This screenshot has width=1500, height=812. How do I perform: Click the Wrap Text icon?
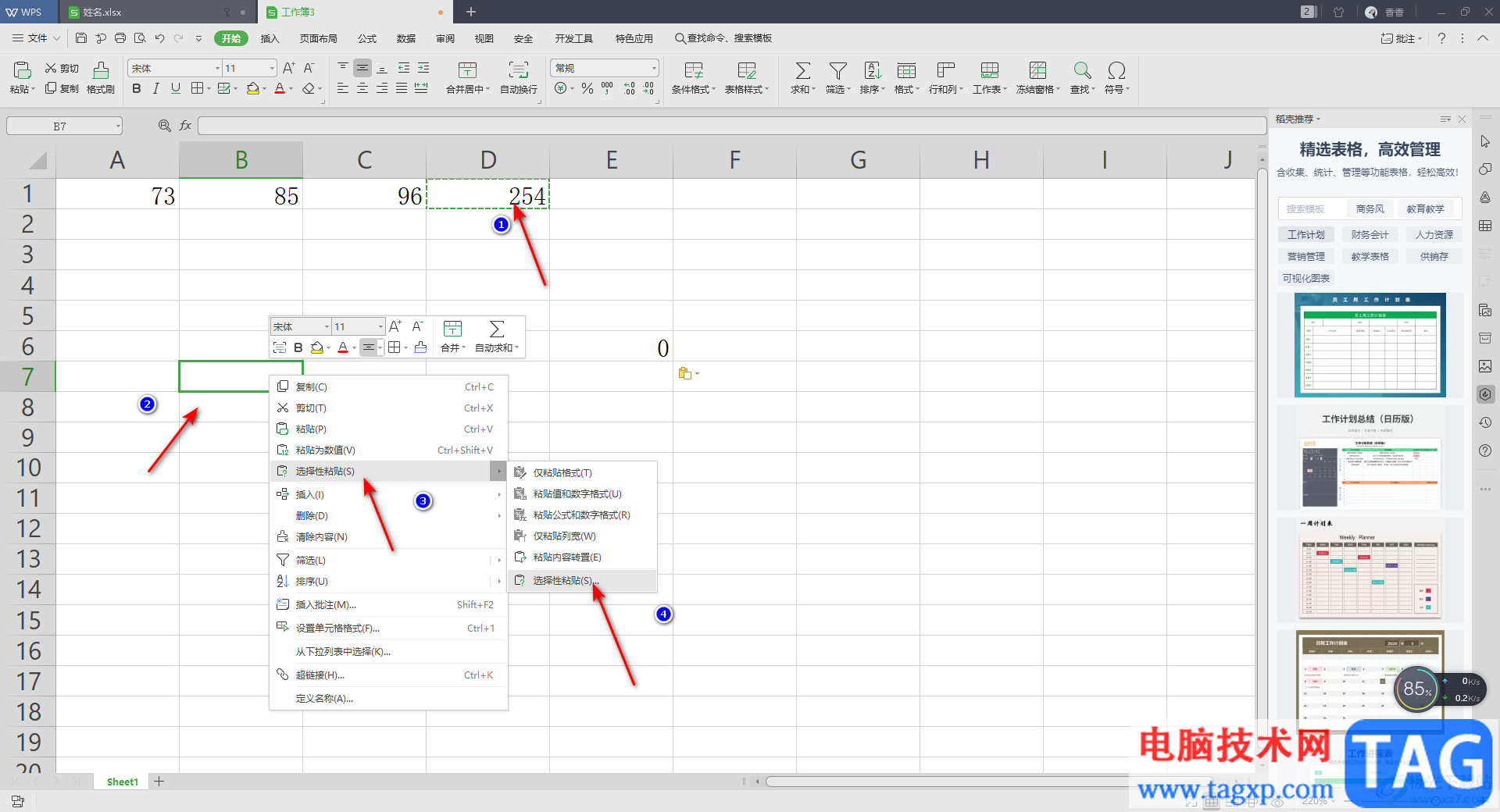(x=519, y=71)
